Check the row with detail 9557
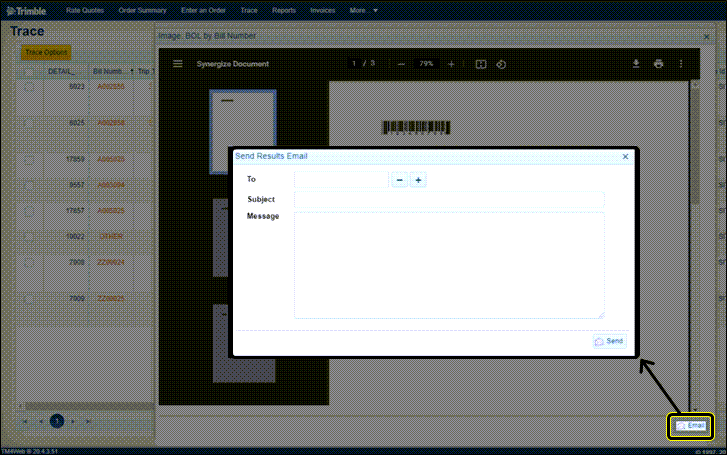 29,185
